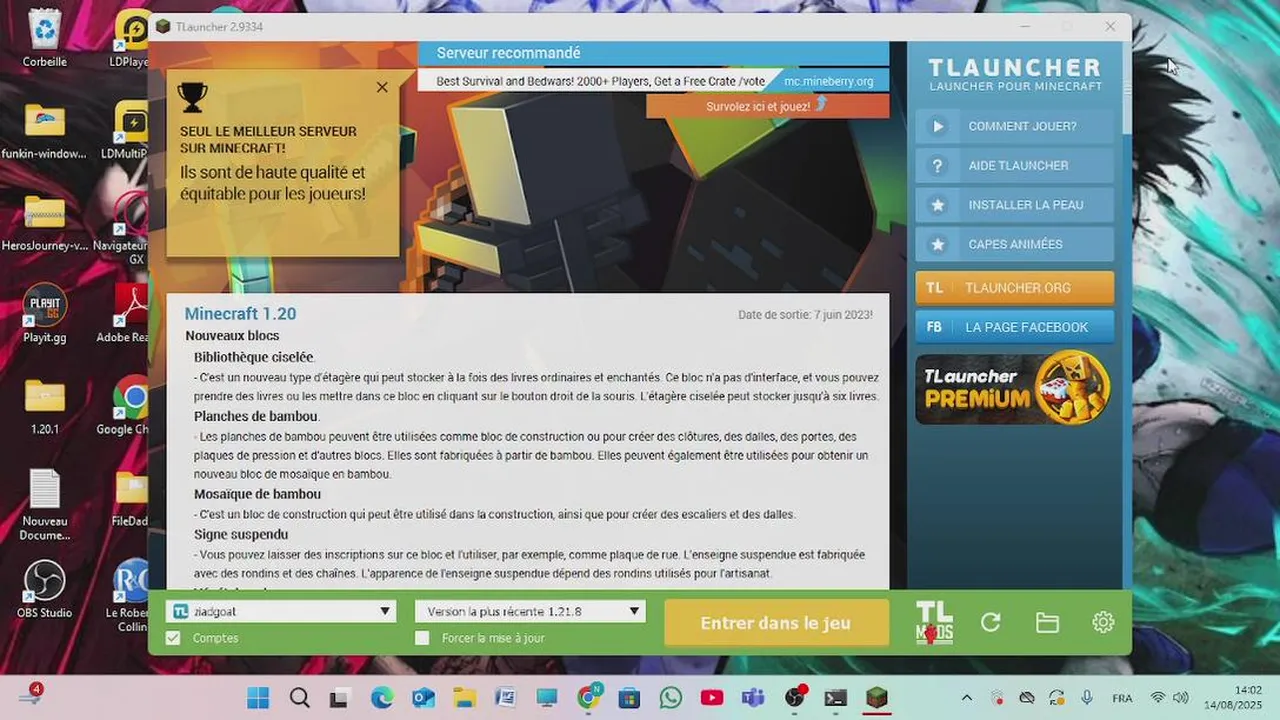1280x720 pixels.
Task: Click Bibliothèque ciselée subheading
Action: pyautogui.click(x=255, y=357)
